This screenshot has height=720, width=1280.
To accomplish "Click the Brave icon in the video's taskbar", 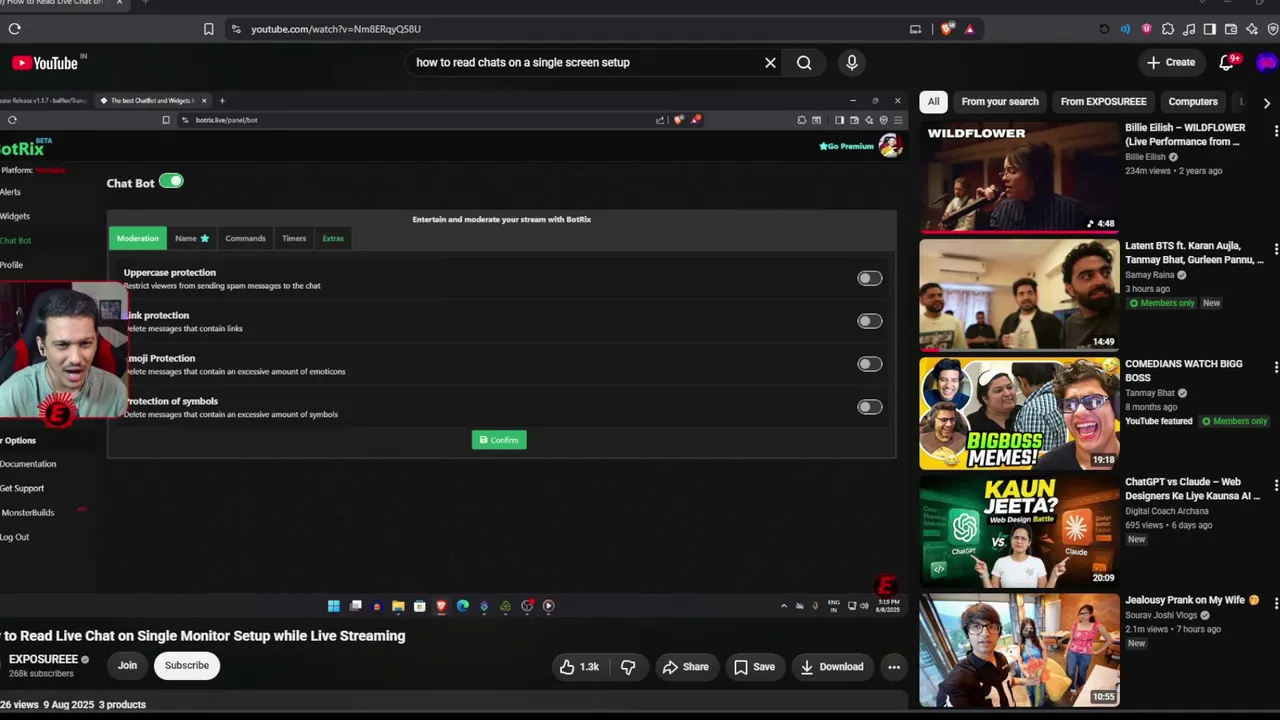I will [x=441, y=606].
